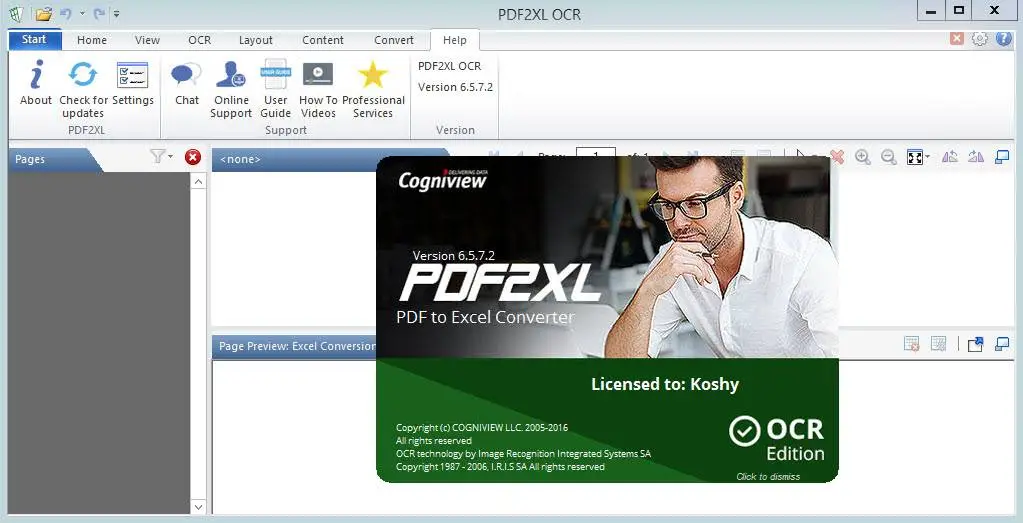This screenshot has width=1023, height=523.
Task: Open the OCR ribbon tab
Action: [200, 40]
